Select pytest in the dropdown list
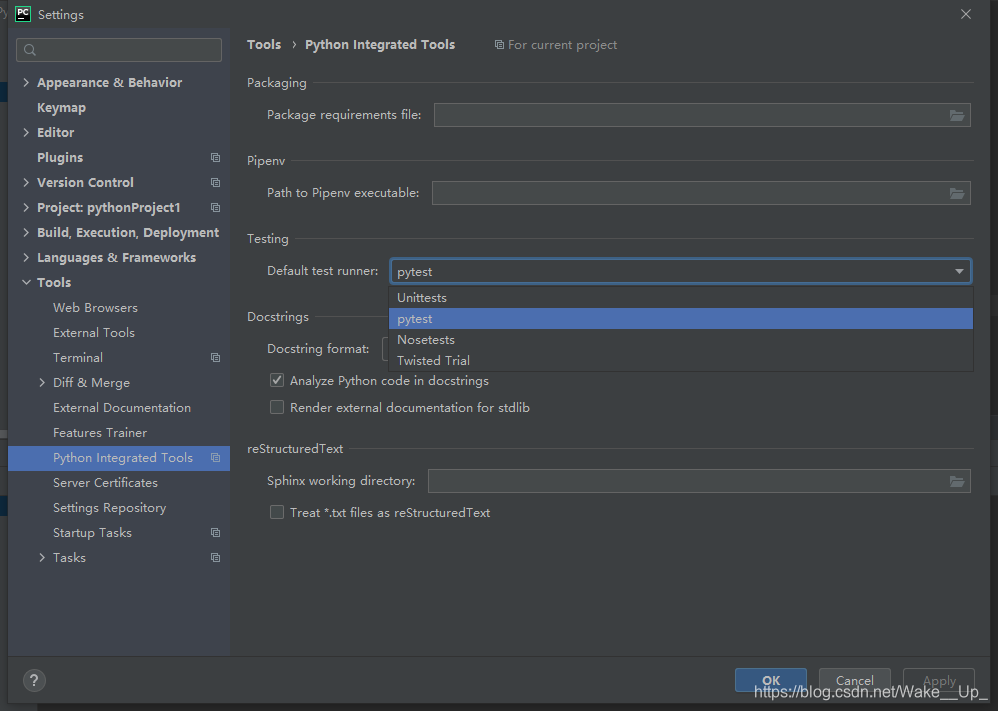 680,319
